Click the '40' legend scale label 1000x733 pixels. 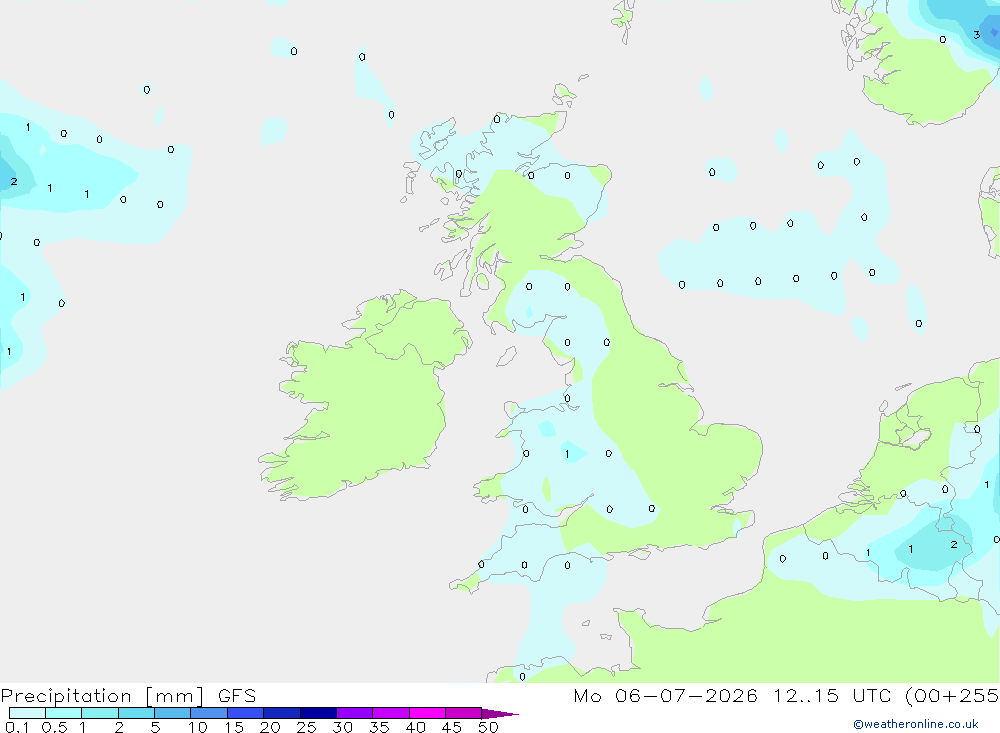415,727
